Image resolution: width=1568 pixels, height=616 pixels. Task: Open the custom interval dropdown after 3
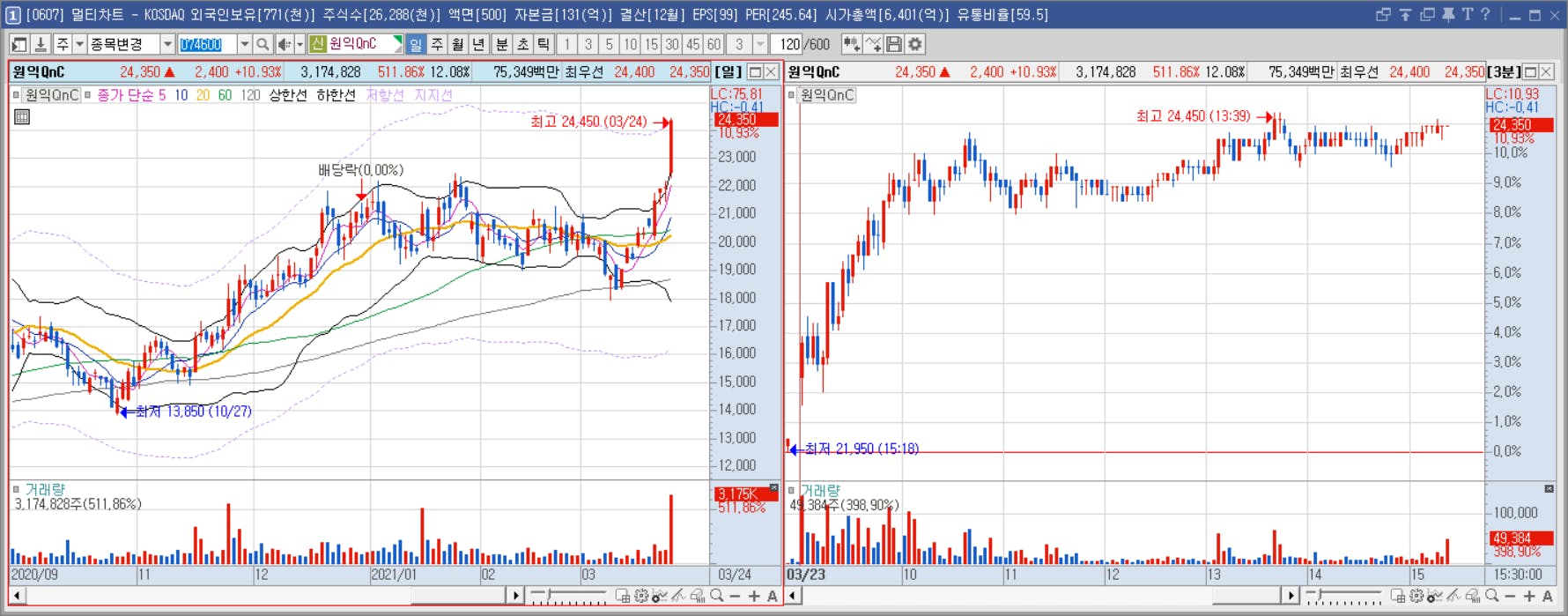(760, 44)
